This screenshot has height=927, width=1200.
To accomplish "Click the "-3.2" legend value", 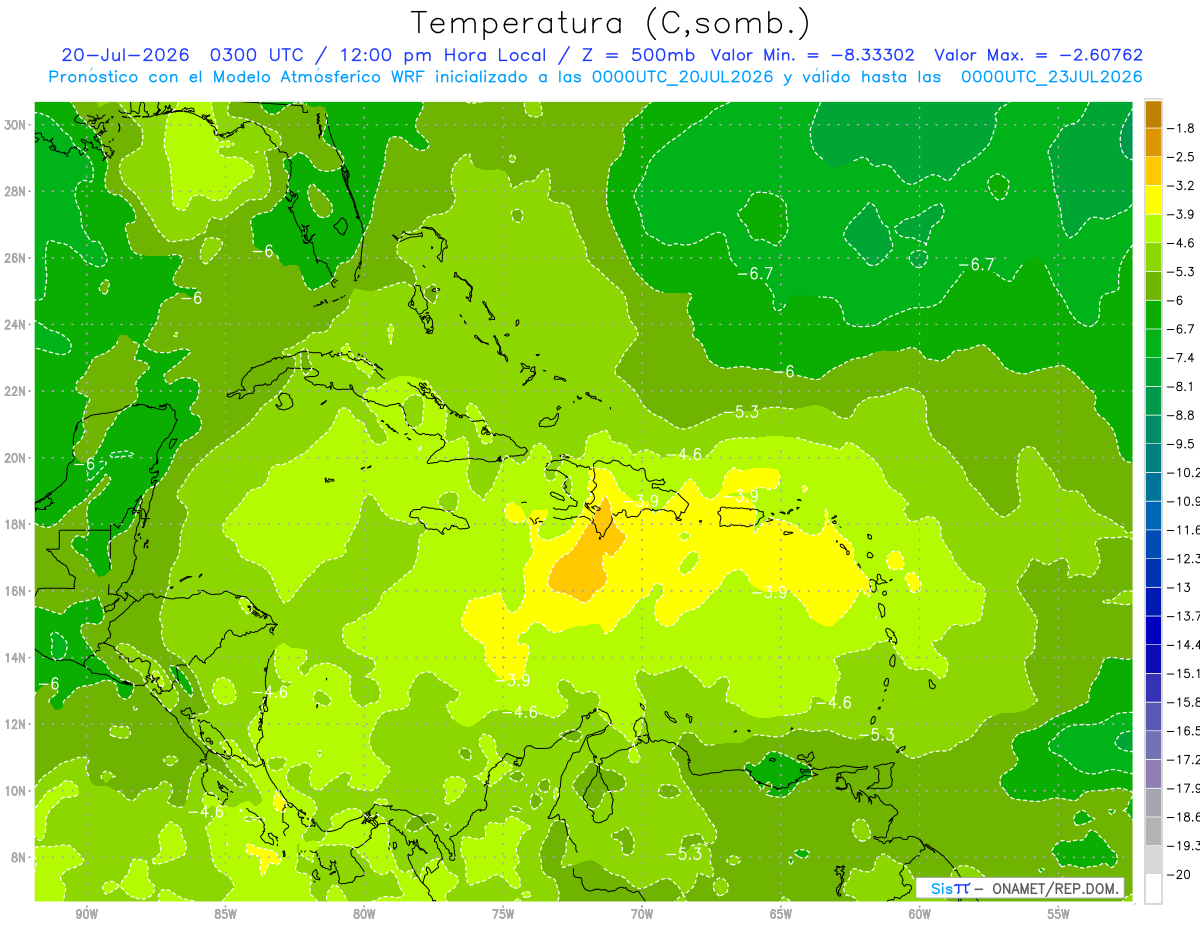I will pyautogui.click(x=1182, y=186).
